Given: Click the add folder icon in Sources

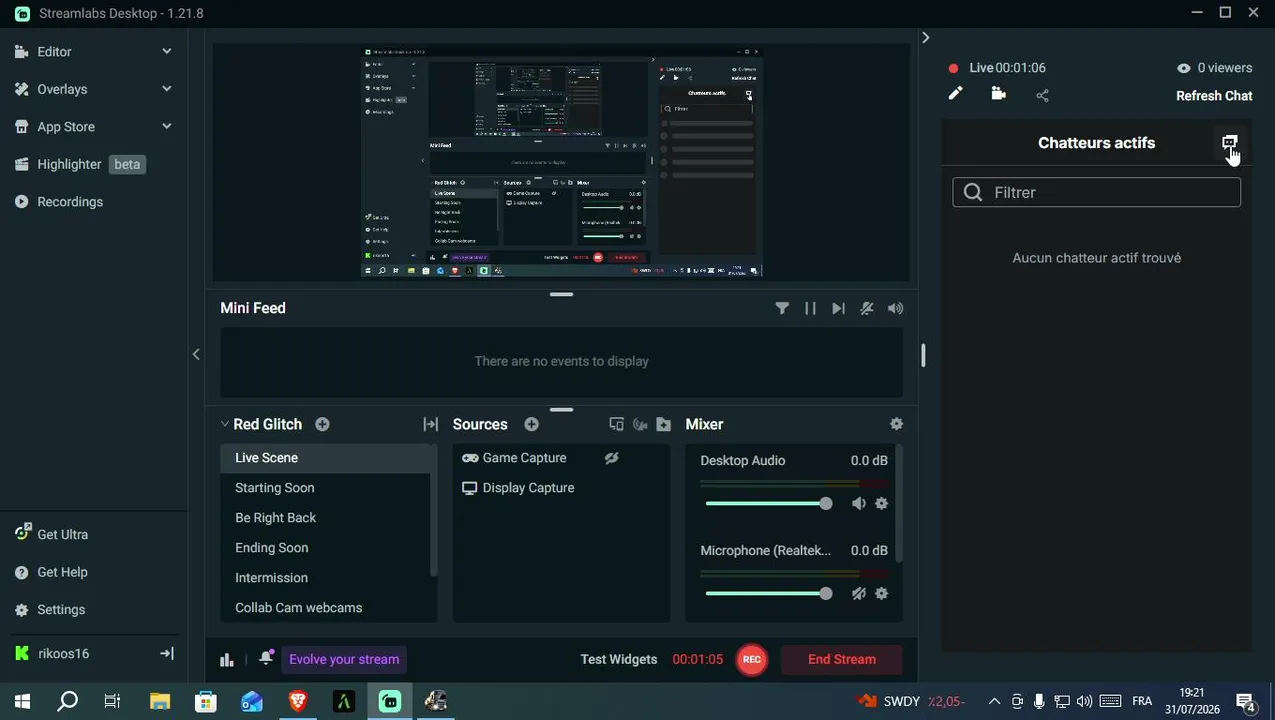Looking at the screenshot, I should [663, 424].
